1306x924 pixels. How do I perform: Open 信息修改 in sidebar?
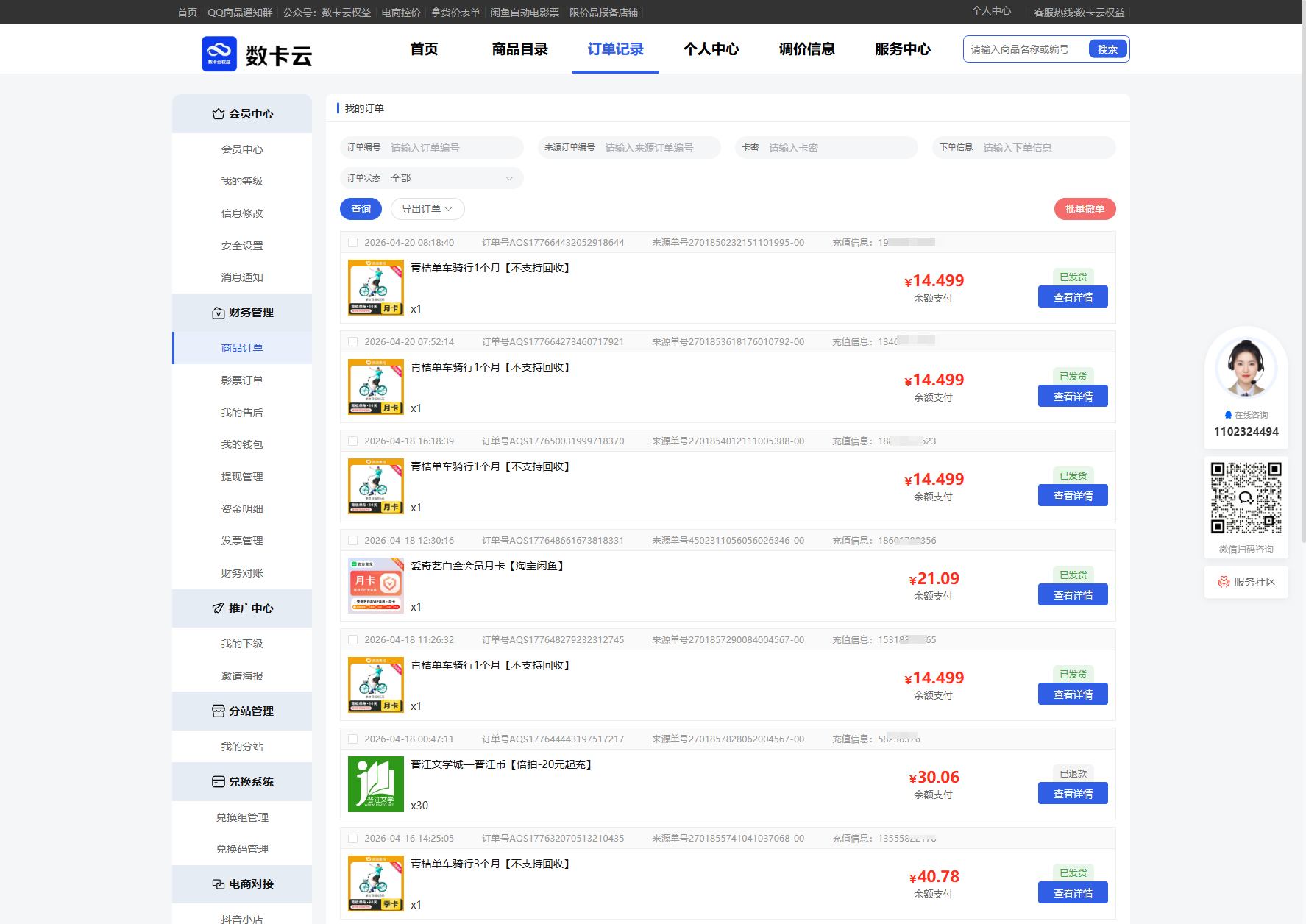pos(242,213)
